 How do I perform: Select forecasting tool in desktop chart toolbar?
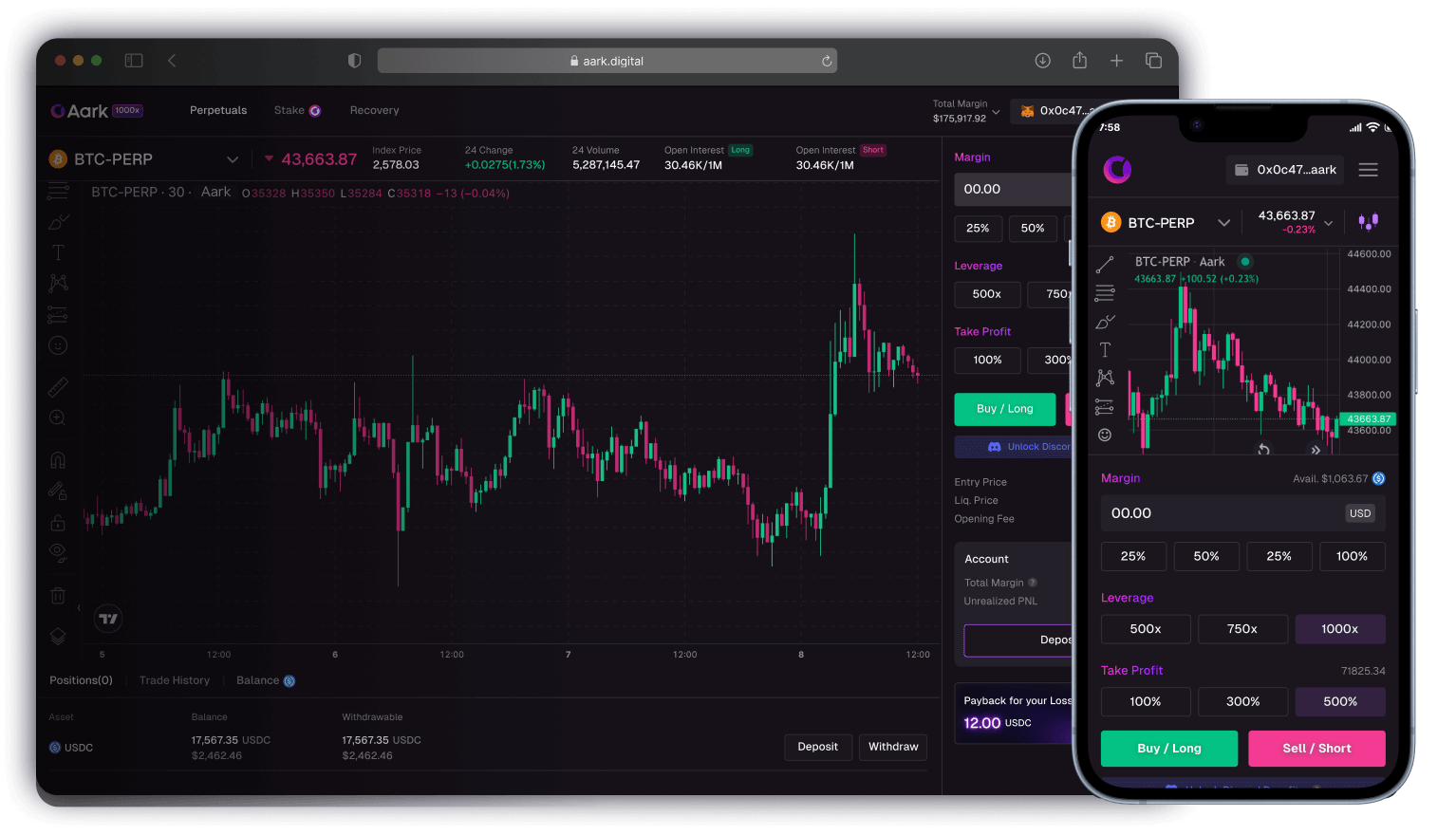pos(58,314)
